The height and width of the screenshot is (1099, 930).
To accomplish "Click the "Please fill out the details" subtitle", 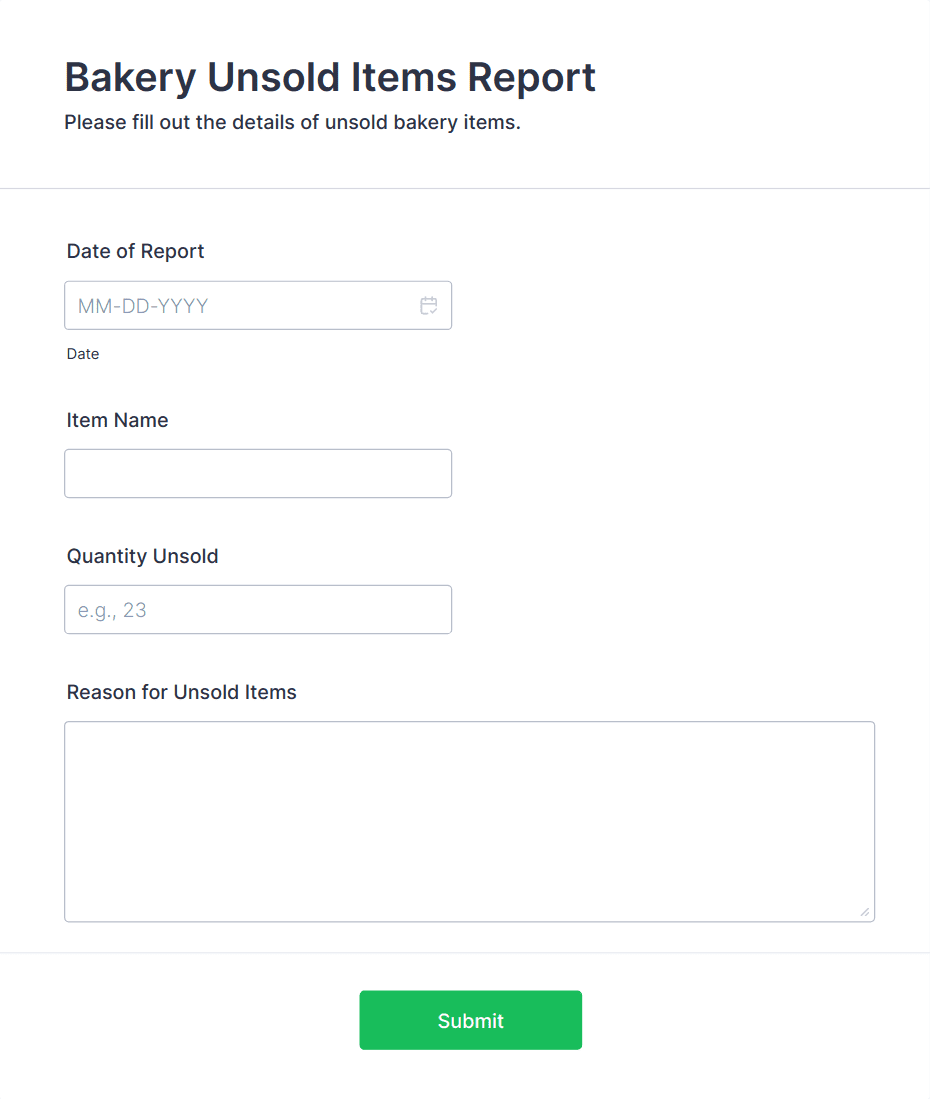I will (x=292, y=123).
